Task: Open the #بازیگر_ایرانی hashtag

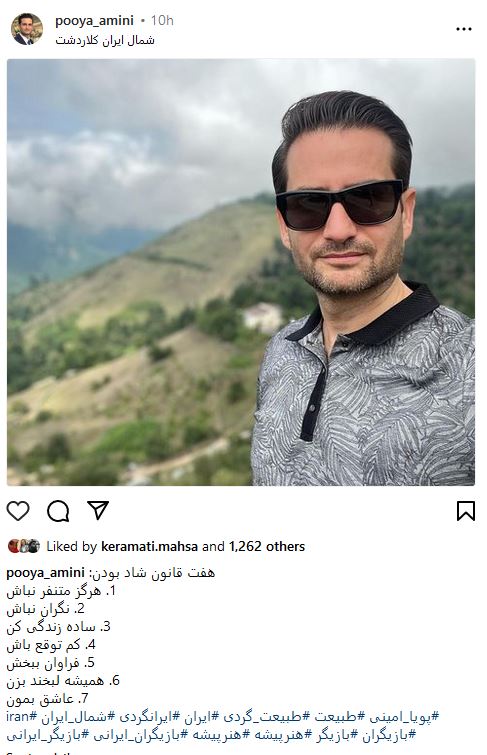Action: [48, 735]
